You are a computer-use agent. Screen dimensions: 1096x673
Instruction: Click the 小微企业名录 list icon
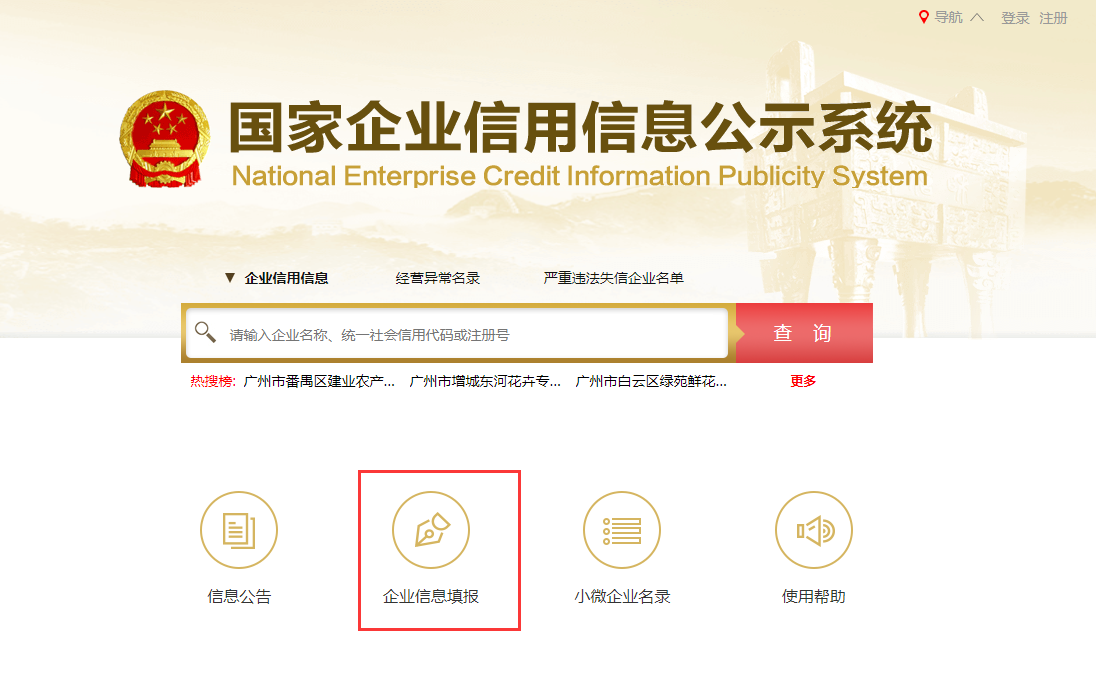622,530
